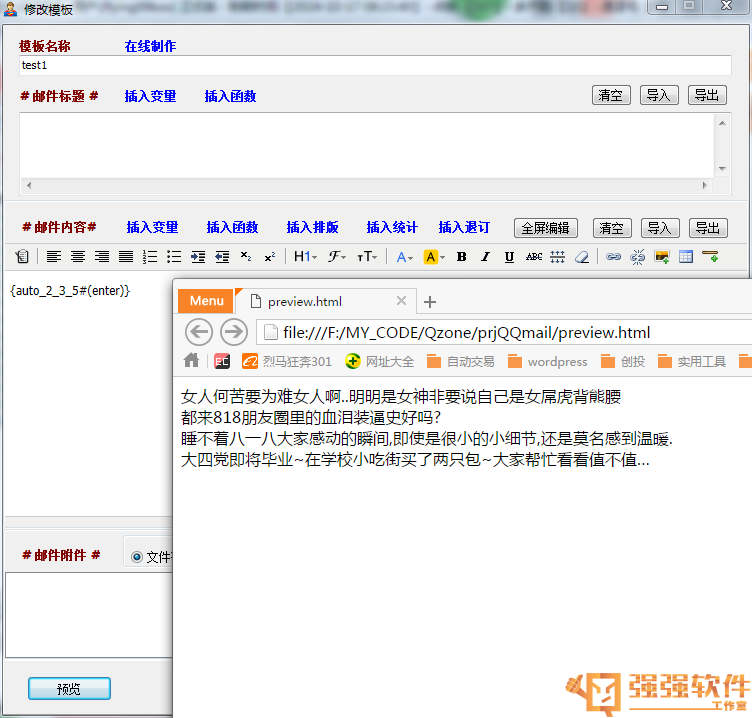The image size is (752, 718).
Task: Click 插入函数 for mail content
Action: [232, 227]
